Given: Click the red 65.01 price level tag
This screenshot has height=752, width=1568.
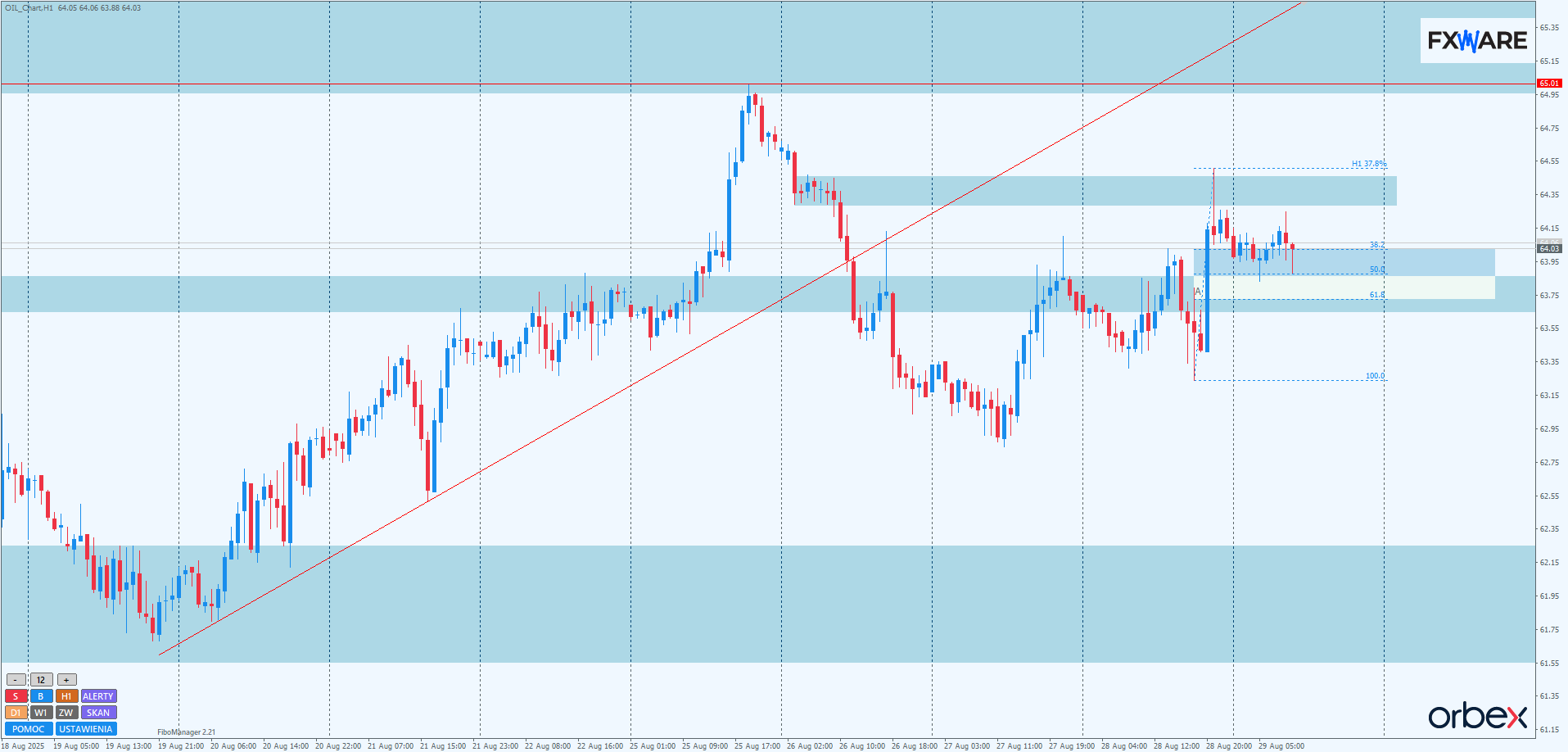Looking at the screenshot, I should [1549, 84].
